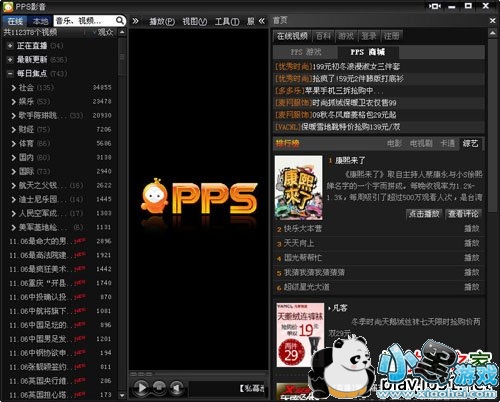Show the 卡通 ranking tab

coord(447,144)
